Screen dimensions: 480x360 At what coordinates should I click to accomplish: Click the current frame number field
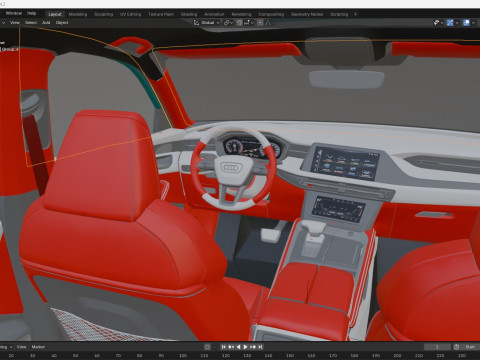tap(437, 347)
